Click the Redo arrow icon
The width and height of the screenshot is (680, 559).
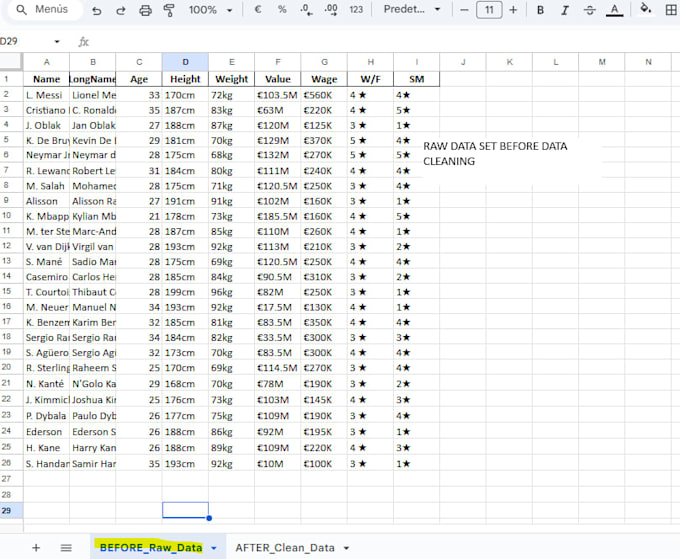pos(121,10)
